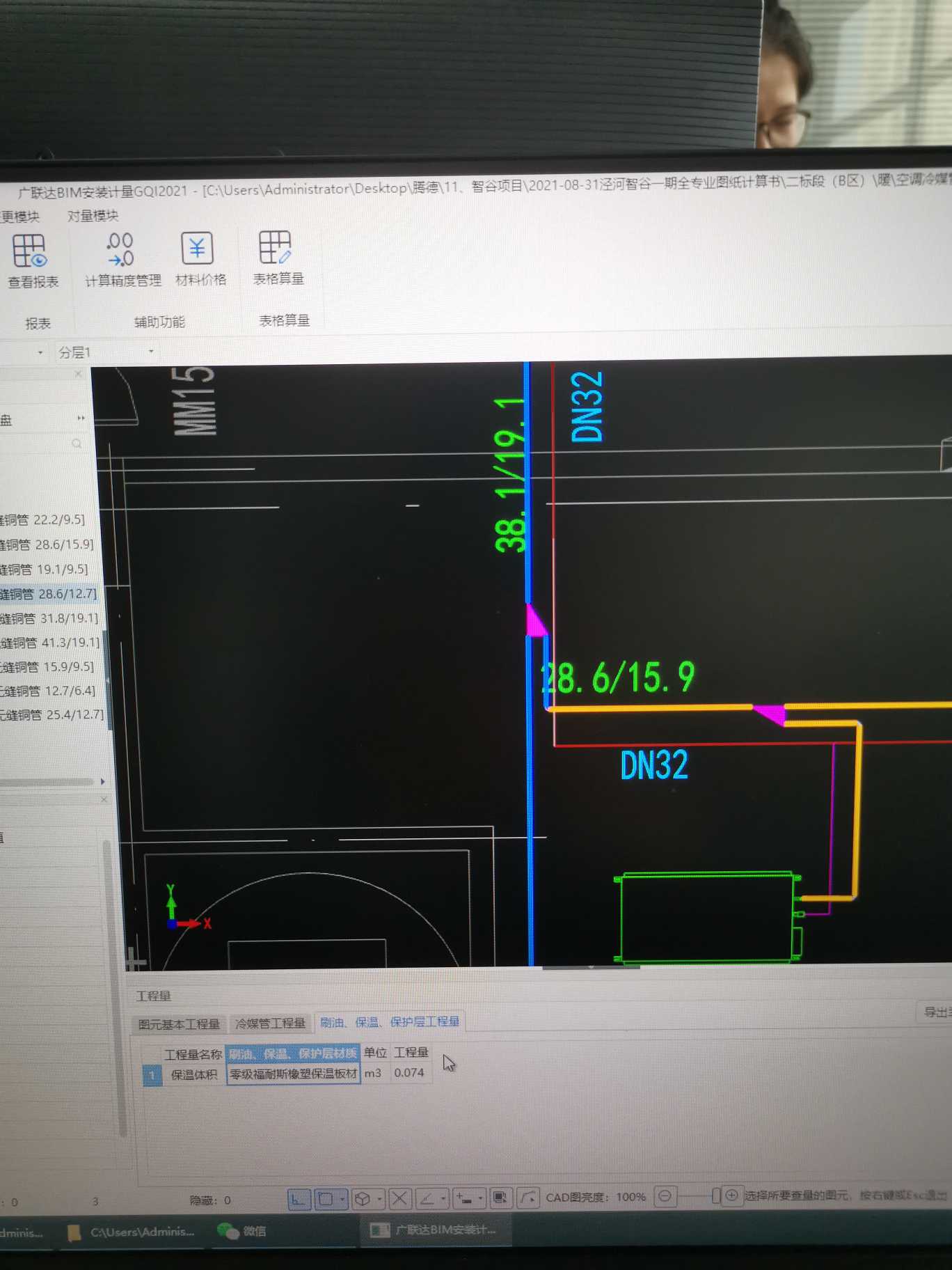This screenshot has height=1270, width=952.
Task: Click the 工程量名称 column header
Action: coord(192,1054)
